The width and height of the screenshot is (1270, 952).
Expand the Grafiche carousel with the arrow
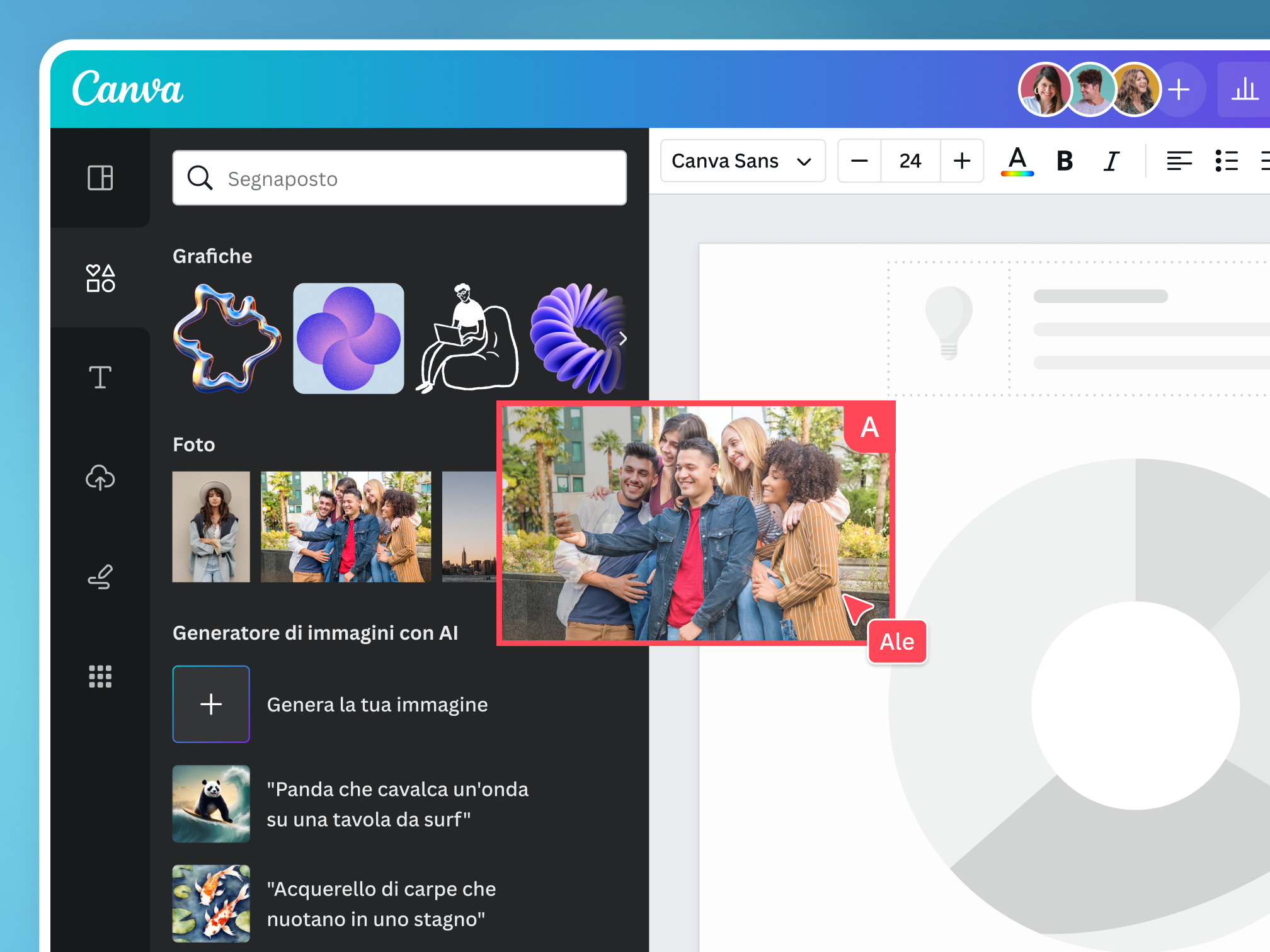click(x=622, y=339)
